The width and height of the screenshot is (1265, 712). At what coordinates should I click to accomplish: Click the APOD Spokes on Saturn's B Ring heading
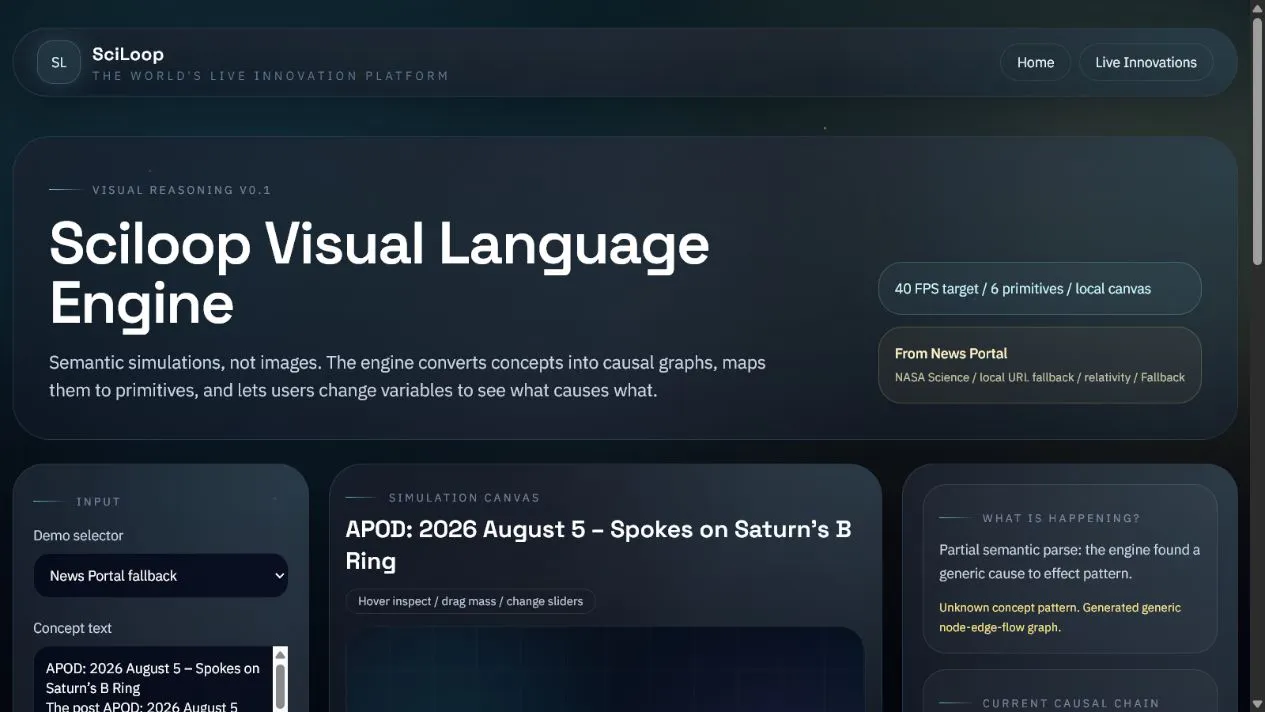click(598, 545)
